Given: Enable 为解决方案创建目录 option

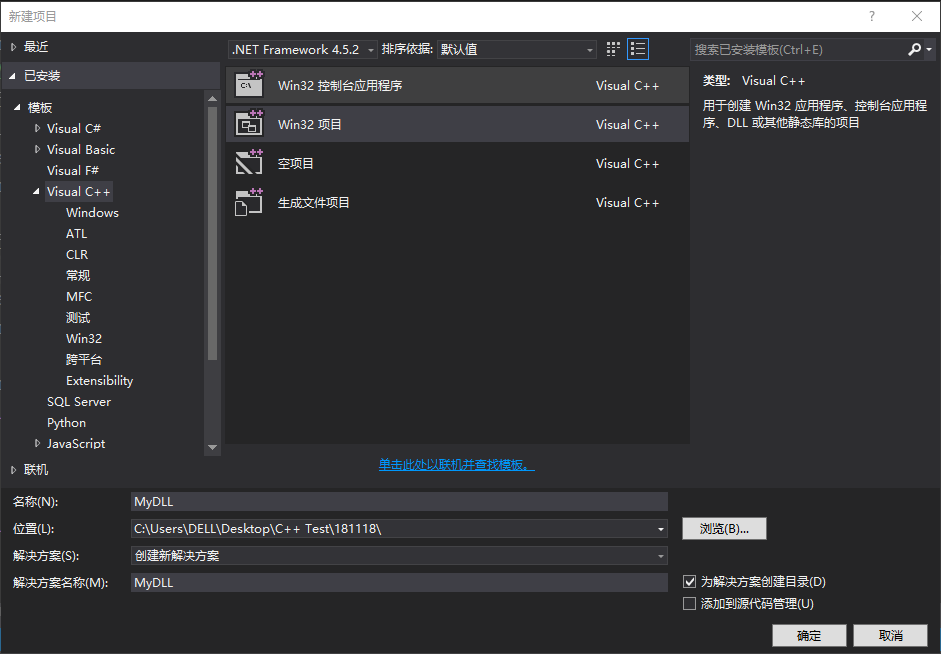Looking at the screenshot, I should (x=689, y=581).
